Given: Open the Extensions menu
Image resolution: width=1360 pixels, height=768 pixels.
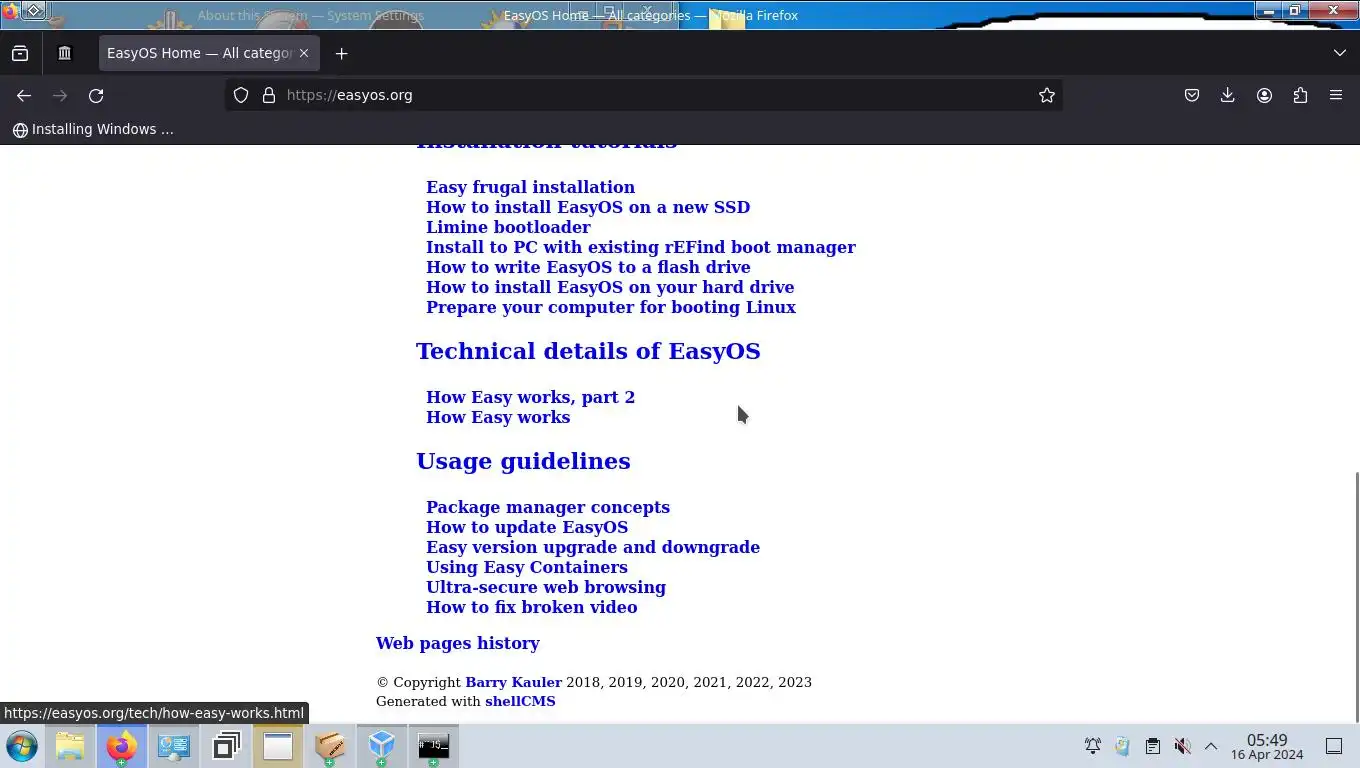Looking at the screenshot, I should pyautogui.click(x=1300, y=95).
